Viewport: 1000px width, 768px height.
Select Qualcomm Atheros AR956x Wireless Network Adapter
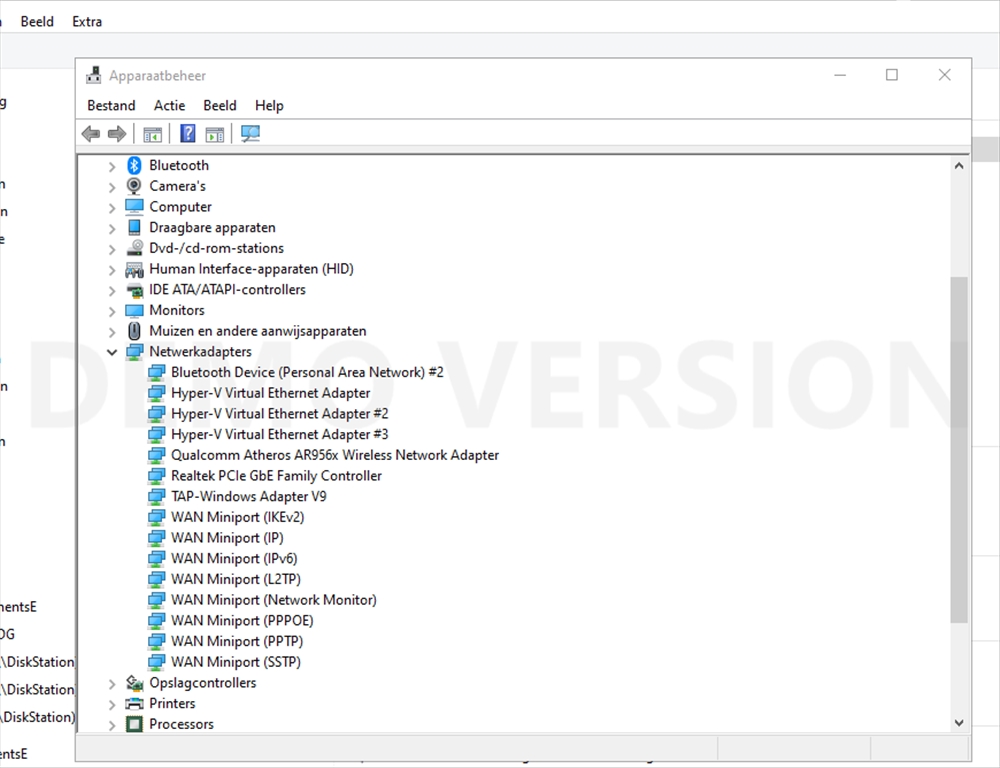click(x=334, y=455)
